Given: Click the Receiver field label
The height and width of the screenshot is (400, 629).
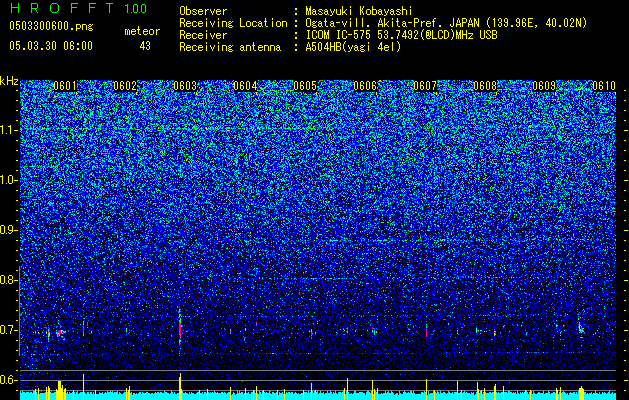Looking at the screenshot, I should coord(203,35).
